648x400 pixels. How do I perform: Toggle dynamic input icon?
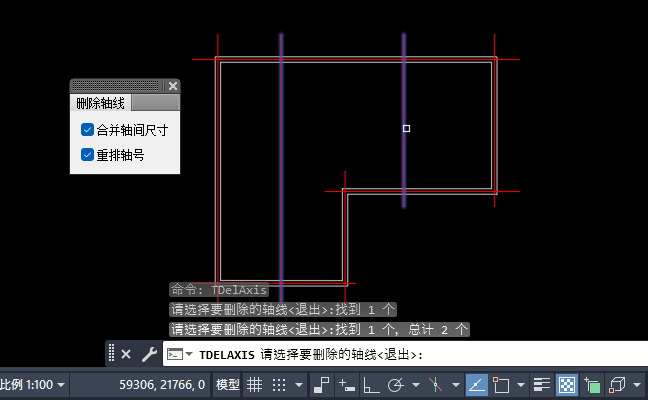pos(346,385)
